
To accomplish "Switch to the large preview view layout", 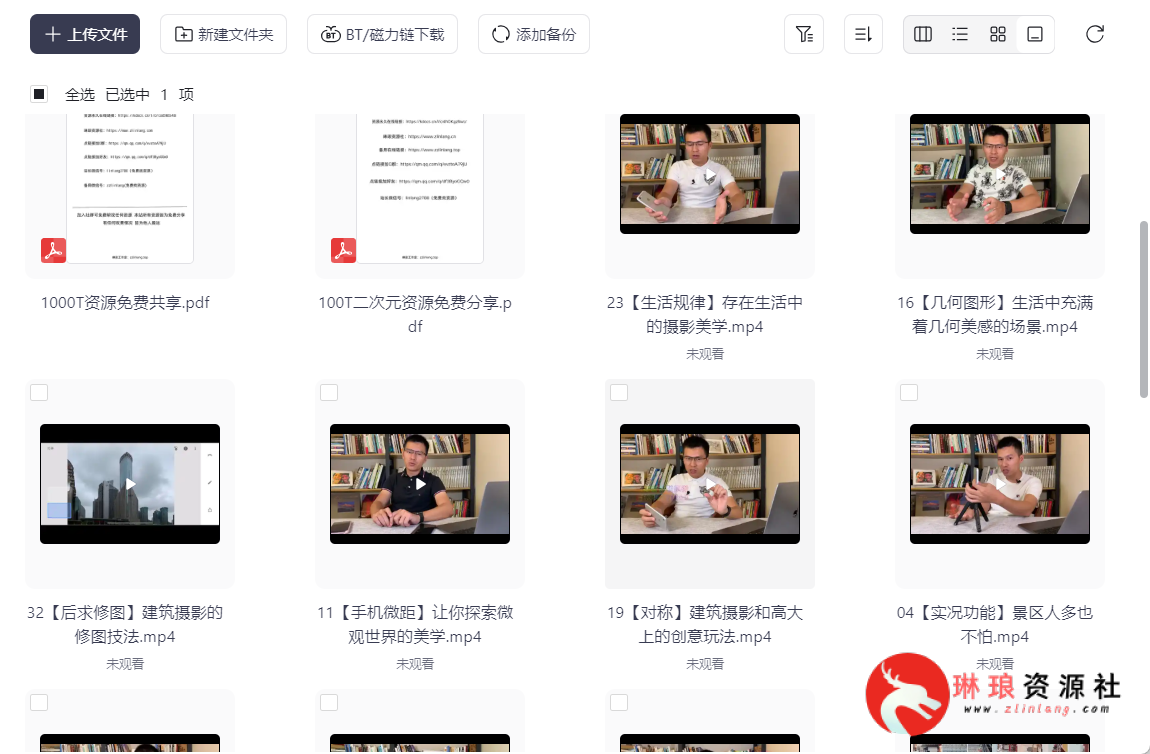I will point(1035,34).
